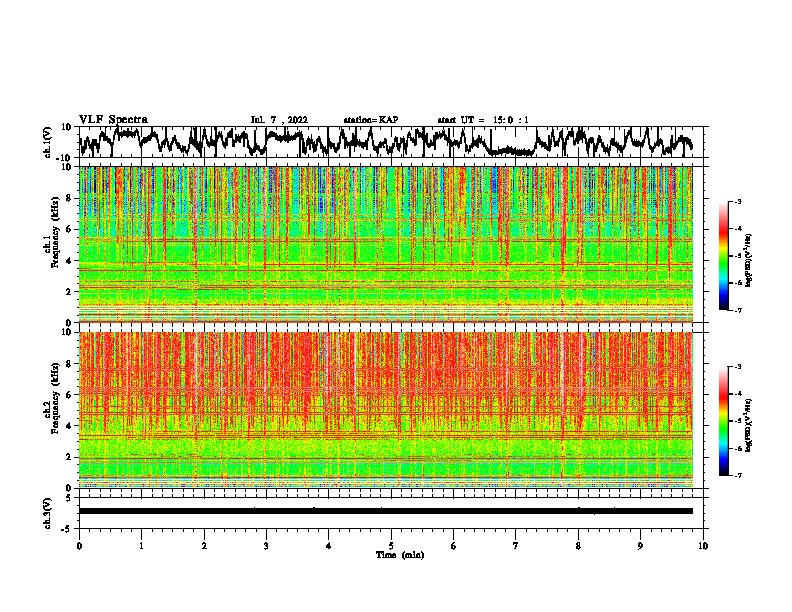Click the ch.1 spectrogram color scale bar
Viewport: 792px width, 612px height.
[x=723, y=256]
